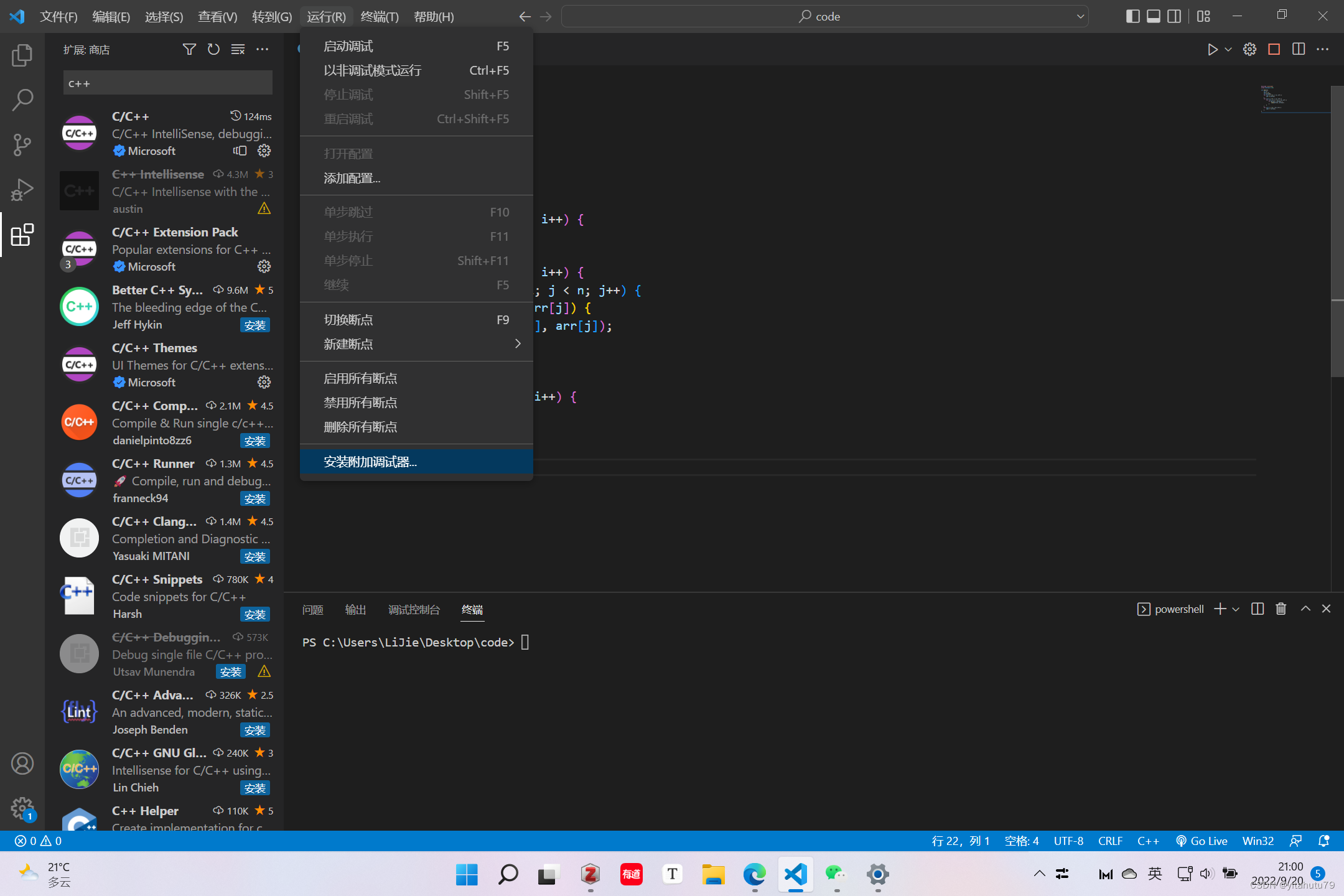Add a new terminal with plus icon
Image resolution: width=1344 pixels, height=896 pixels.
coord(1220,609)
